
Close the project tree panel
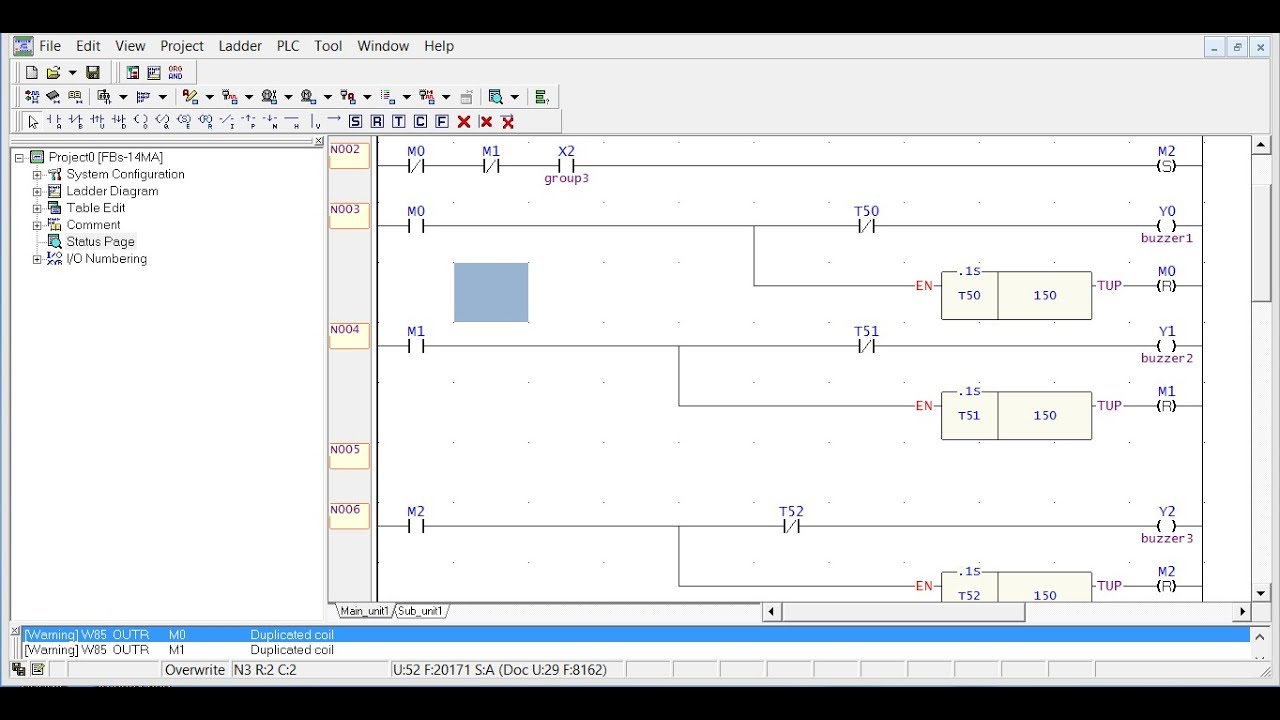pyautogui.click(x=319, y=141)
